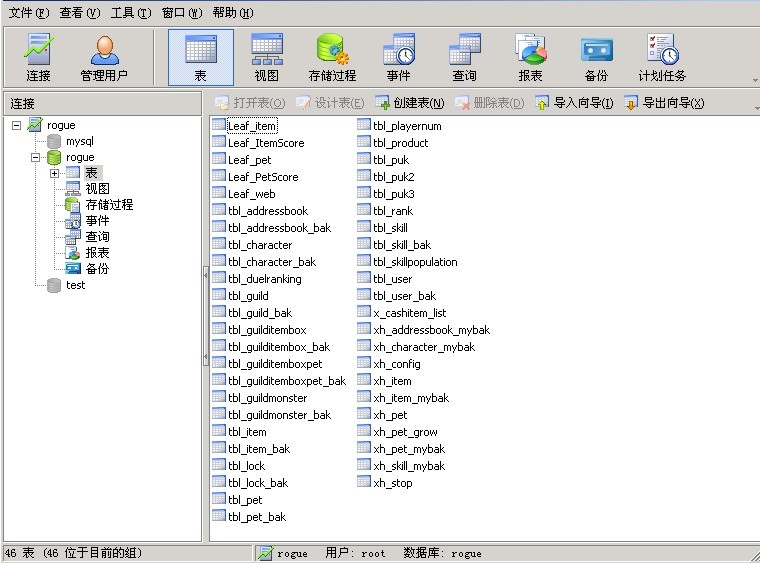Click the 导入向导 (Import Wizard) button

click(x=574, y=103)
